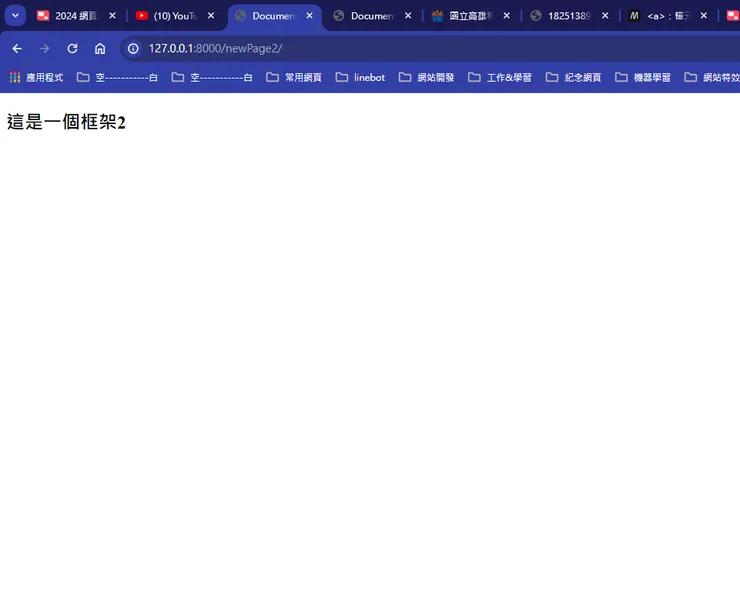Screen dimensions: 740x613
Task: Open the tab search dropdown chevron
Action: coord(15,16)
